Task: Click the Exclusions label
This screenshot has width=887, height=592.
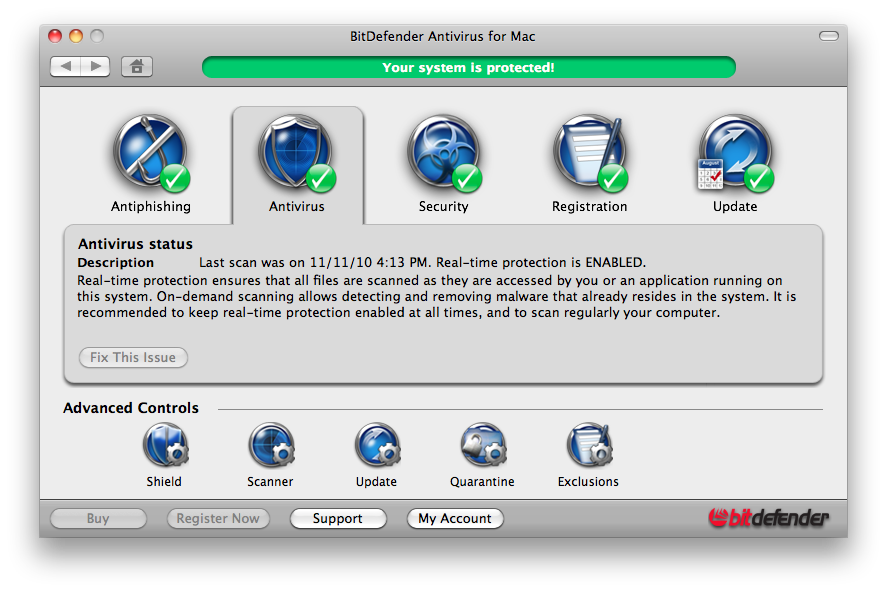Action: 588,482
